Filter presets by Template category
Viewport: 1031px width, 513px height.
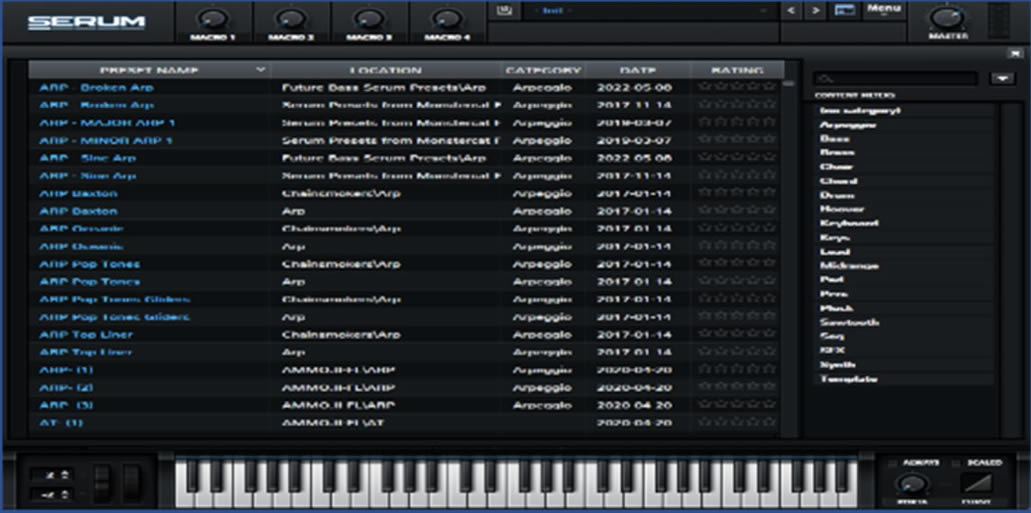tap(903, 379)
